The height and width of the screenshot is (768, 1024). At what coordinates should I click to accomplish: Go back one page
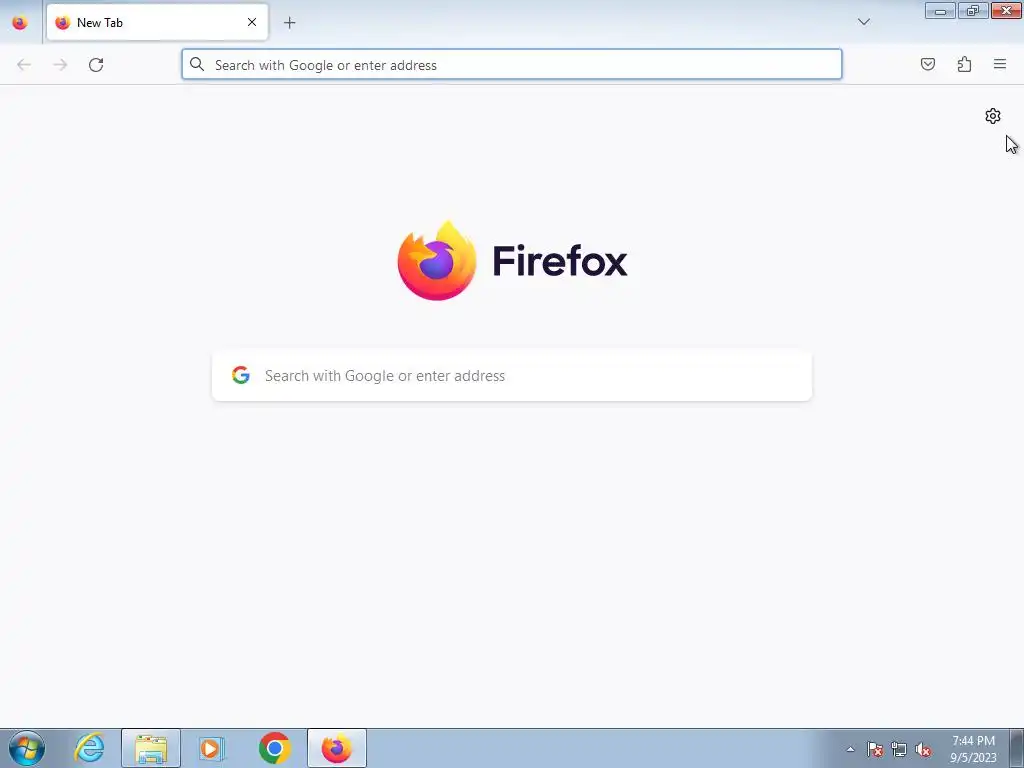(24, 64)
